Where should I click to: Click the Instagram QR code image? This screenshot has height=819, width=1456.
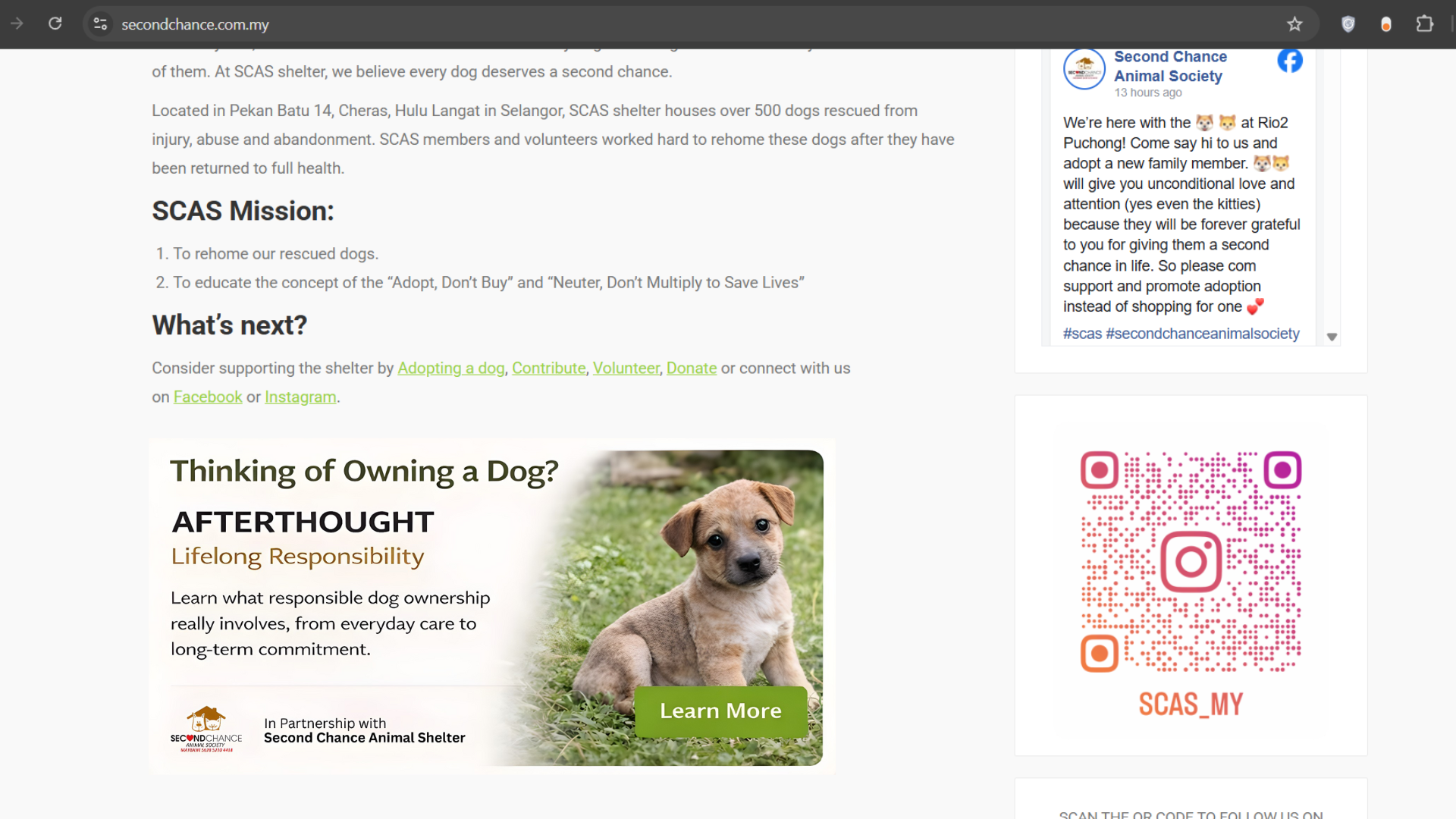pyautogui.click(x=1191, y=562)
